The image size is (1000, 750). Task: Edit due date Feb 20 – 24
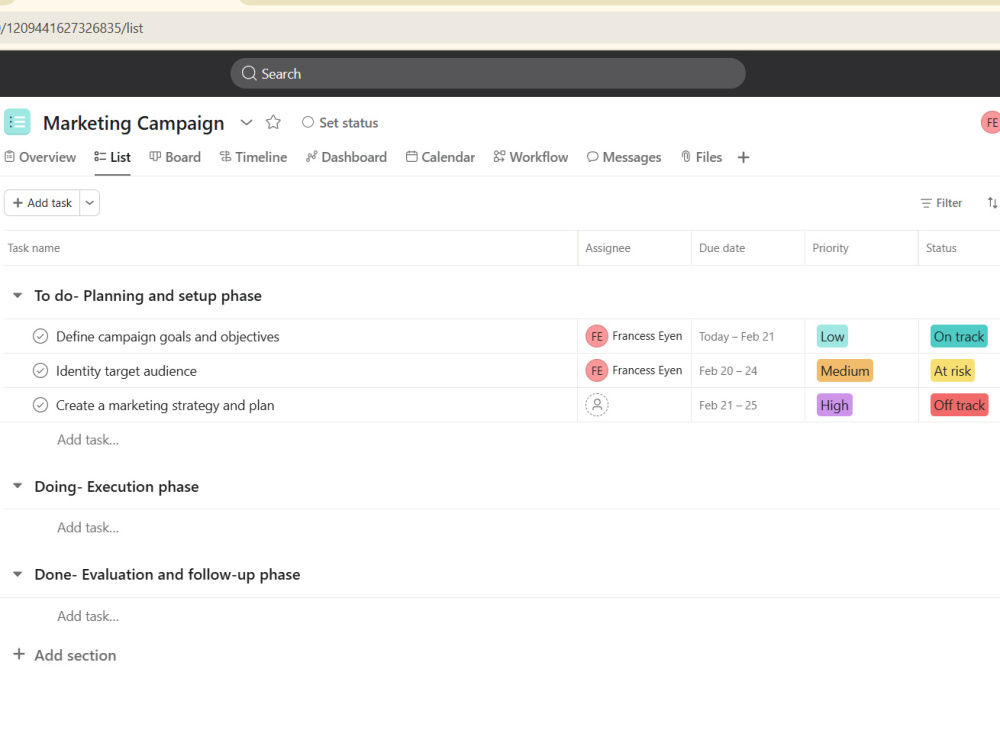coord(728,371)
